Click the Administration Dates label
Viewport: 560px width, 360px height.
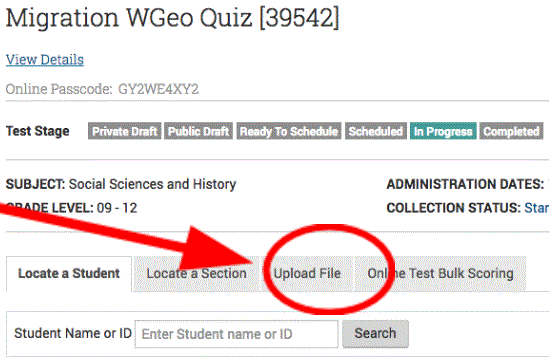(x=465, y=184)
